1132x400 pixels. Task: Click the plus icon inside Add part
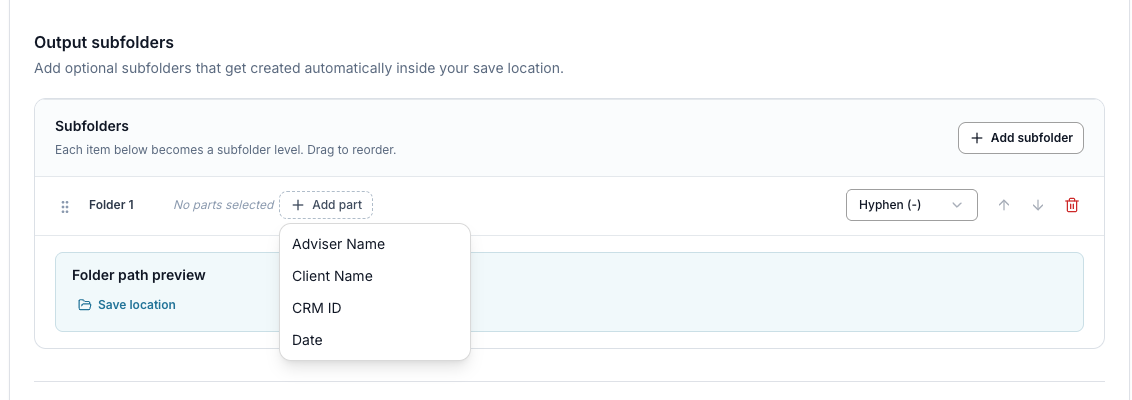(x=297, y=205)
